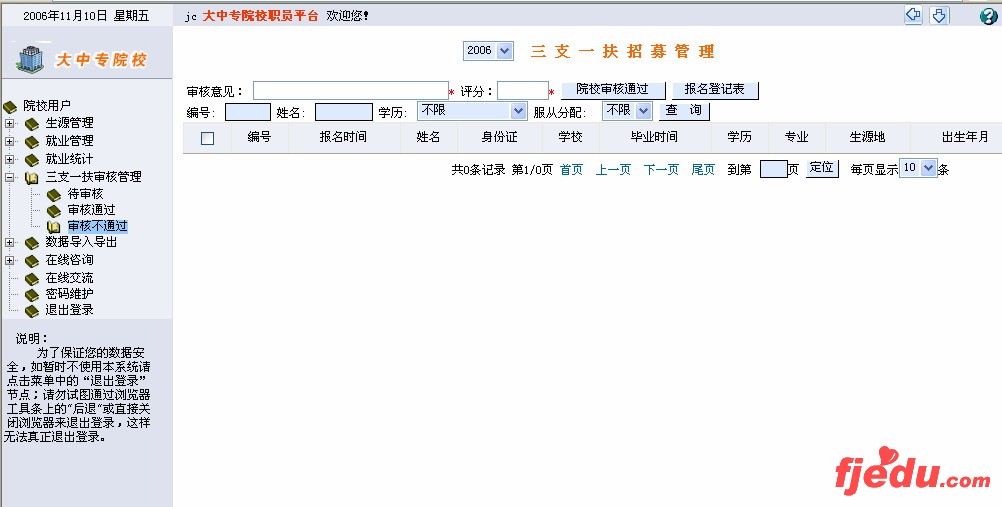
Task: Click the down arrow icon at top right
Action: [x=939, y=15]
